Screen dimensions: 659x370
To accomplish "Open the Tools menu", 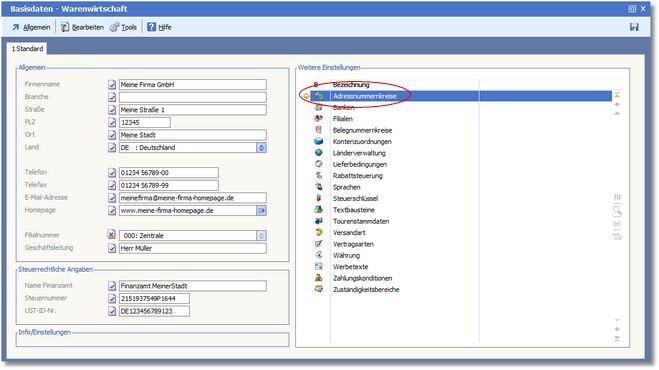I will pos(124,27).
